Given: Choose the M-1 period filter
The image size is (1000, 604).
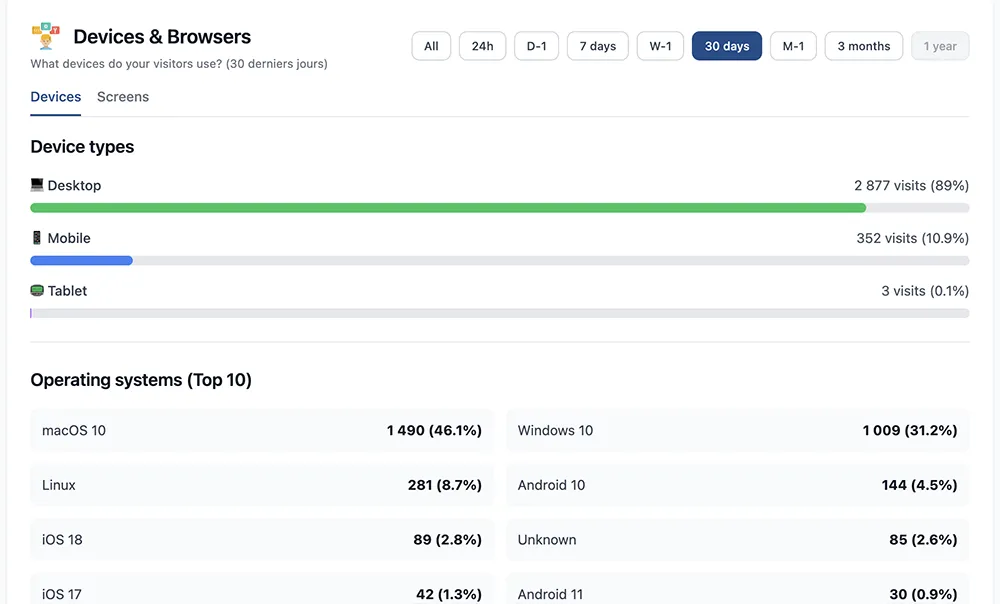Looking at the screenshot, I should 793,46.
